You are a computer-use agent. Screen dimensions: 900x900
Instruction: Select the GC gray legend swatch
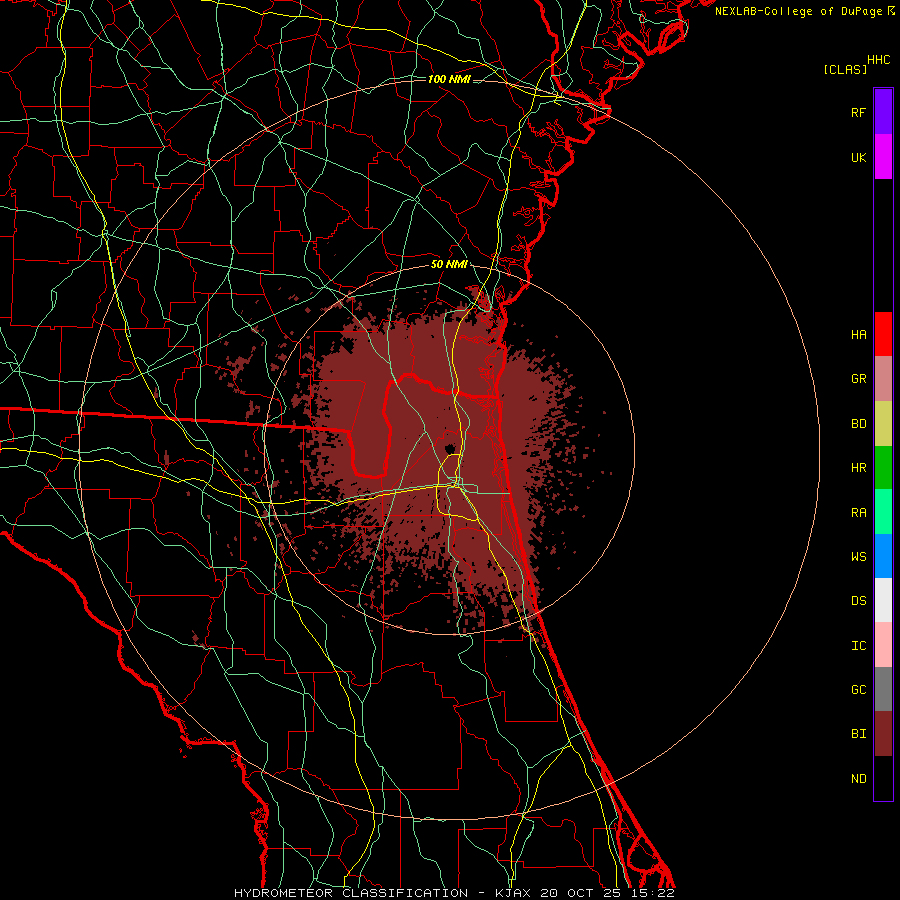click(883, 689)
